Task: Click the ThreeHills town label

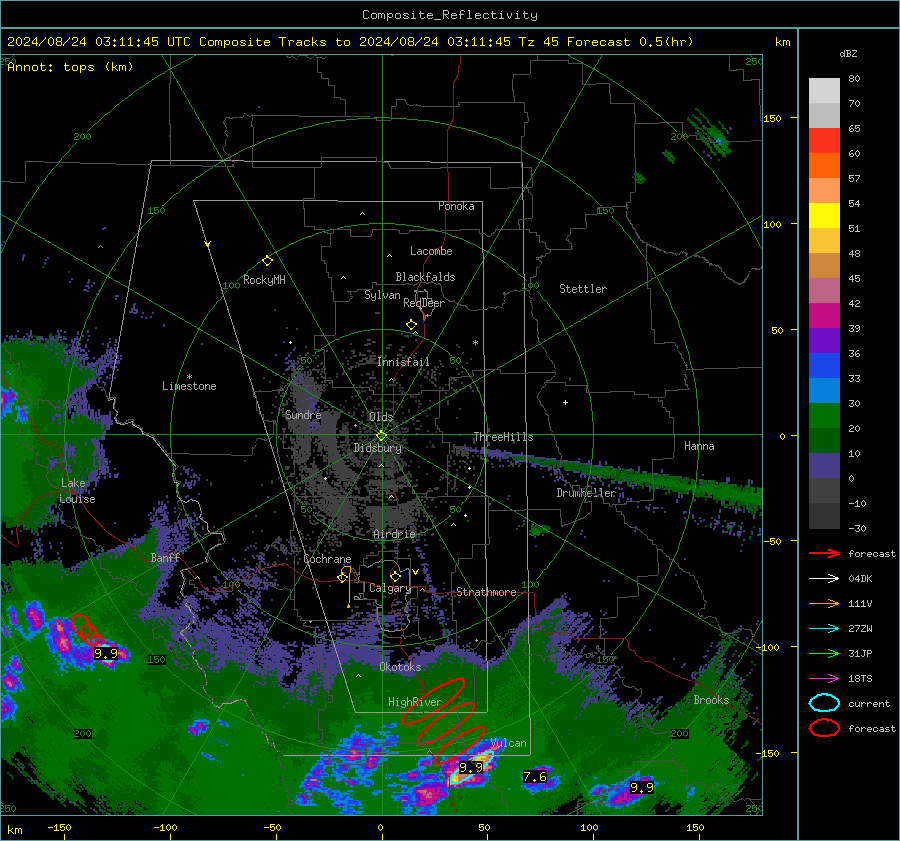Action: (503, 437)
